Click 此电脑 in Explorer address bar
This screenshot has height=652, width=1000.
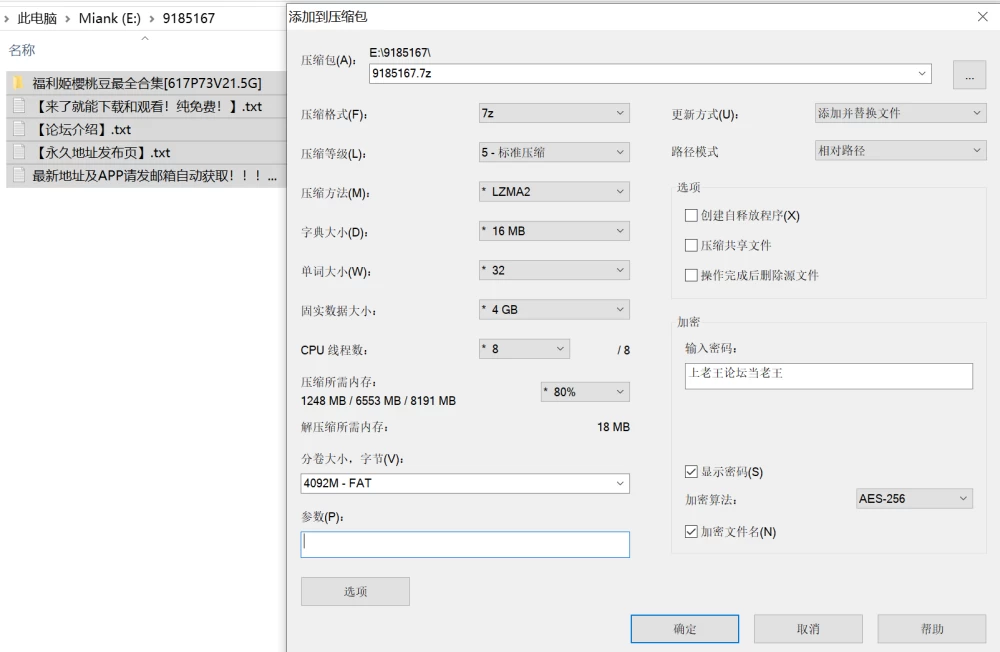point(37,19)
